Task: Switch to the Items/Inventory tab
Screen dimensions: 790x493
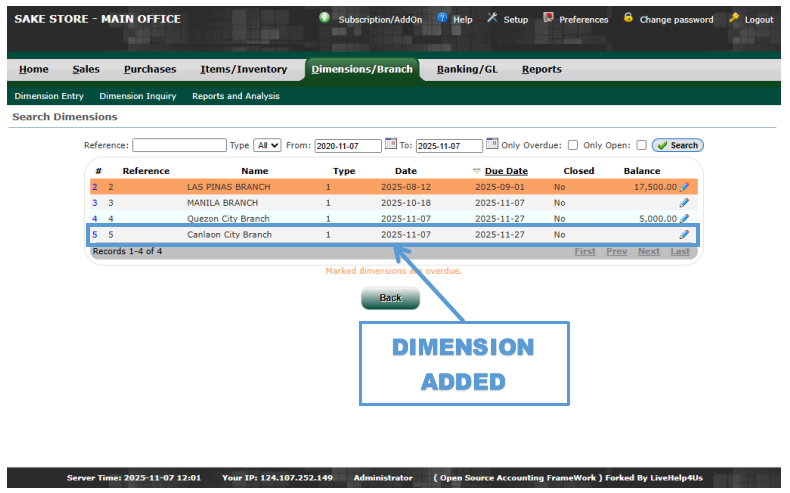Action: tap(243, 69)
